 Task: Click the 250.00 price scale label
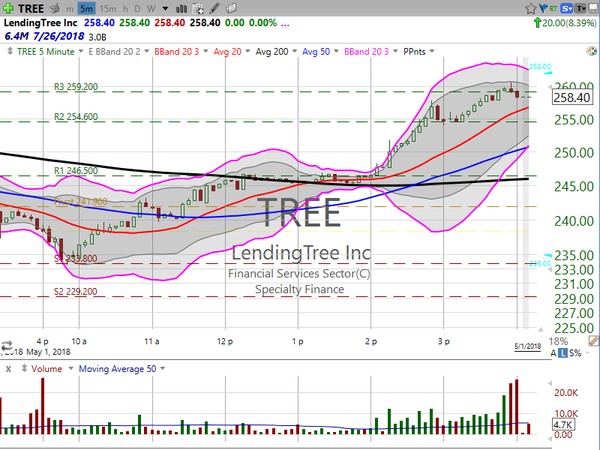tap(574, 153)
